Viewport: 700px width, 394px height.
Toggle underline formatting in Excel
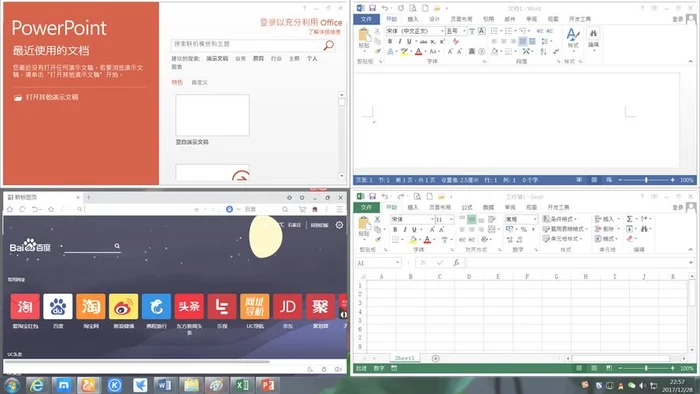click(x=414, y=229)
